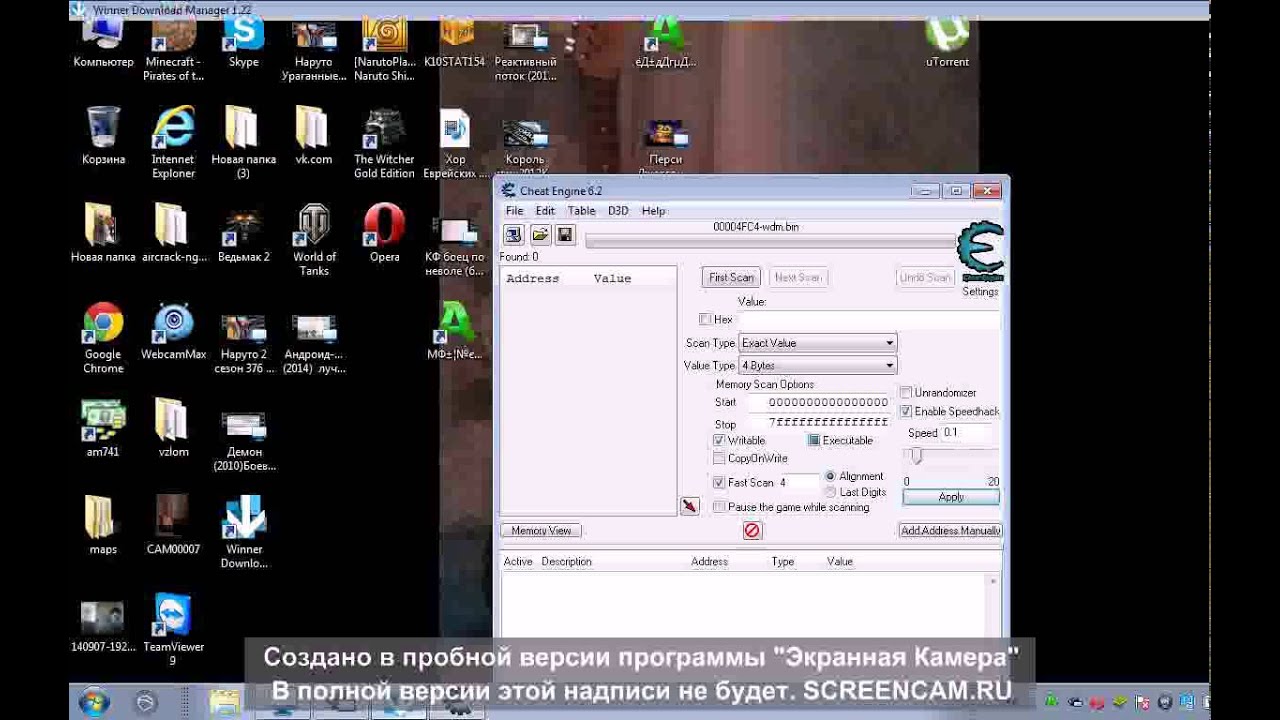Toggle the Hex checkbox
The image size is (1280, 720).
tap(705, 319)
